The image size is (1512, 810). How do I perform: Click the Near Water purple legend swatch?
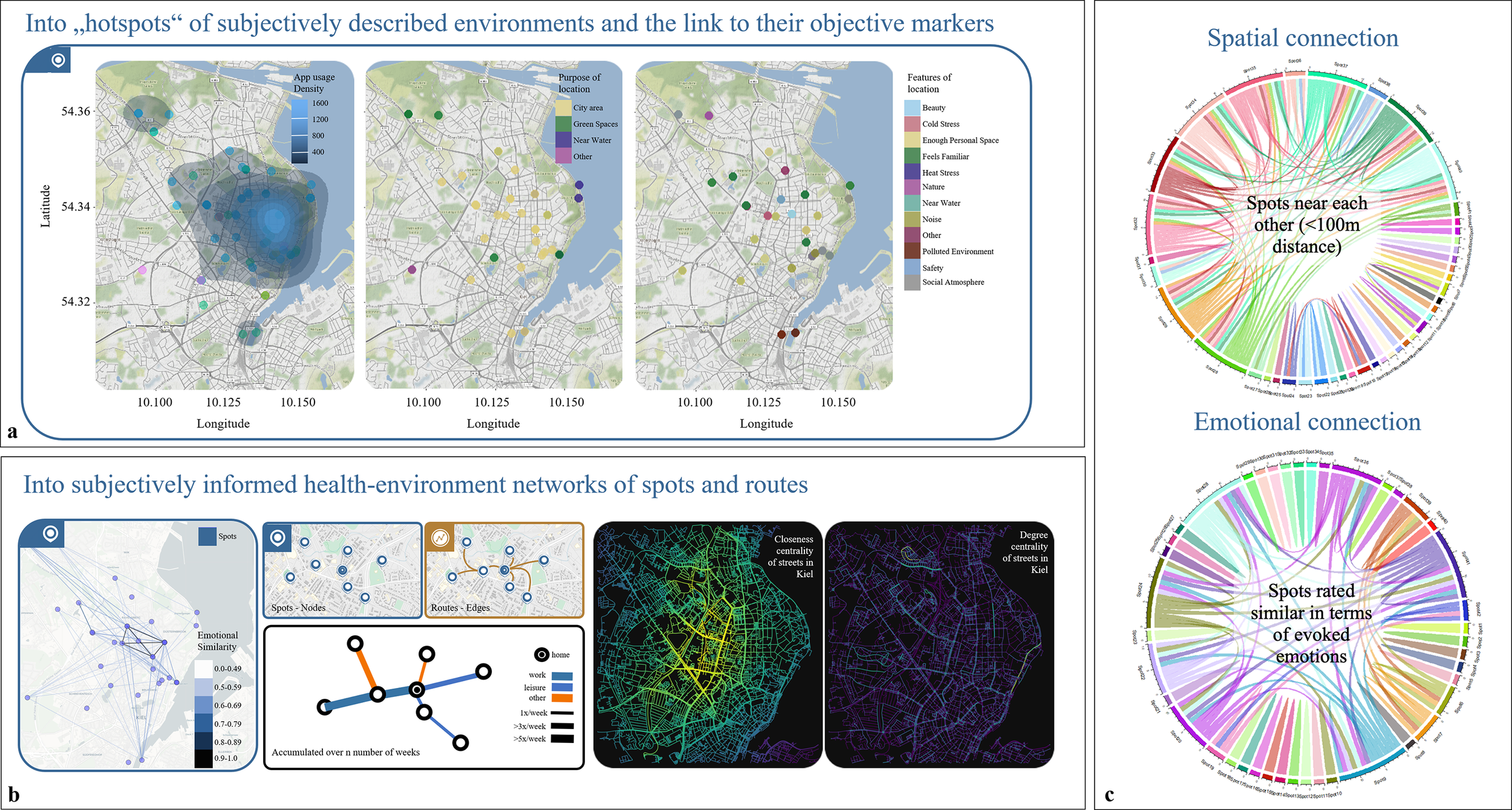coord(563,140)
